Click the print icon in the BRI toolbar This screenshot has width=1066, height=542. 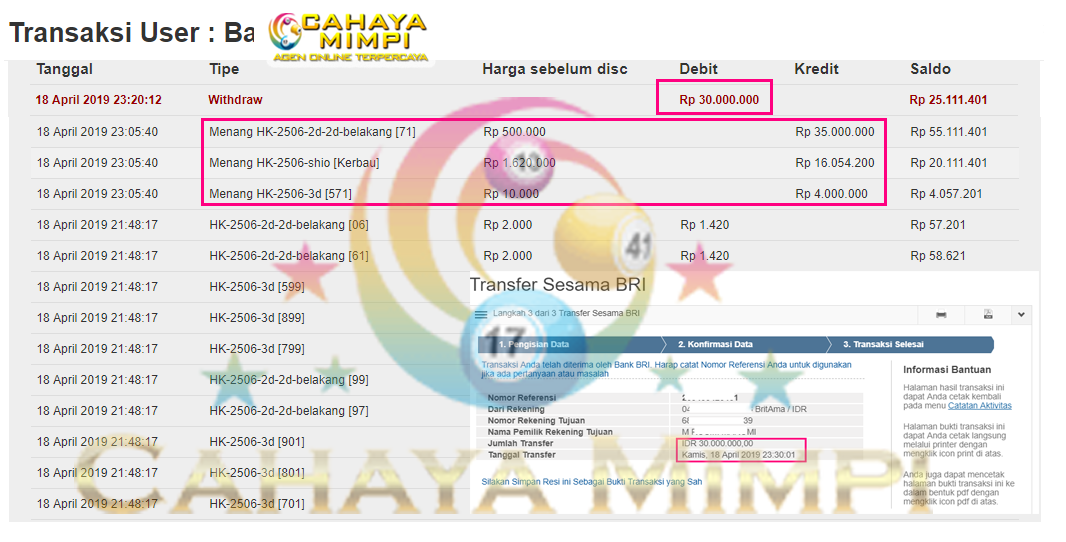point(941,314)
